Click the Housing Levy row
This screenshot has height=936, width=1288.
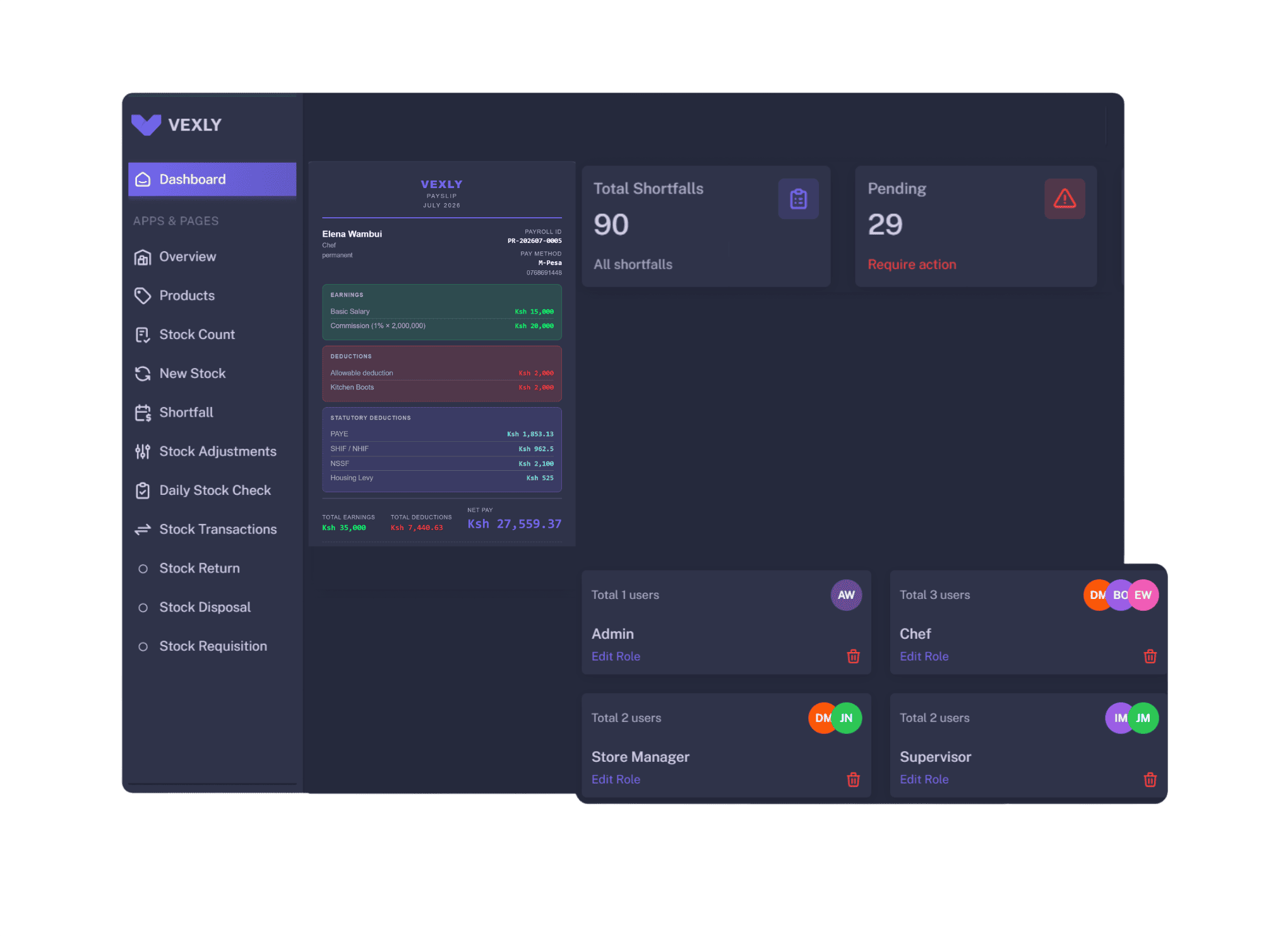click(x=441, y=478)
